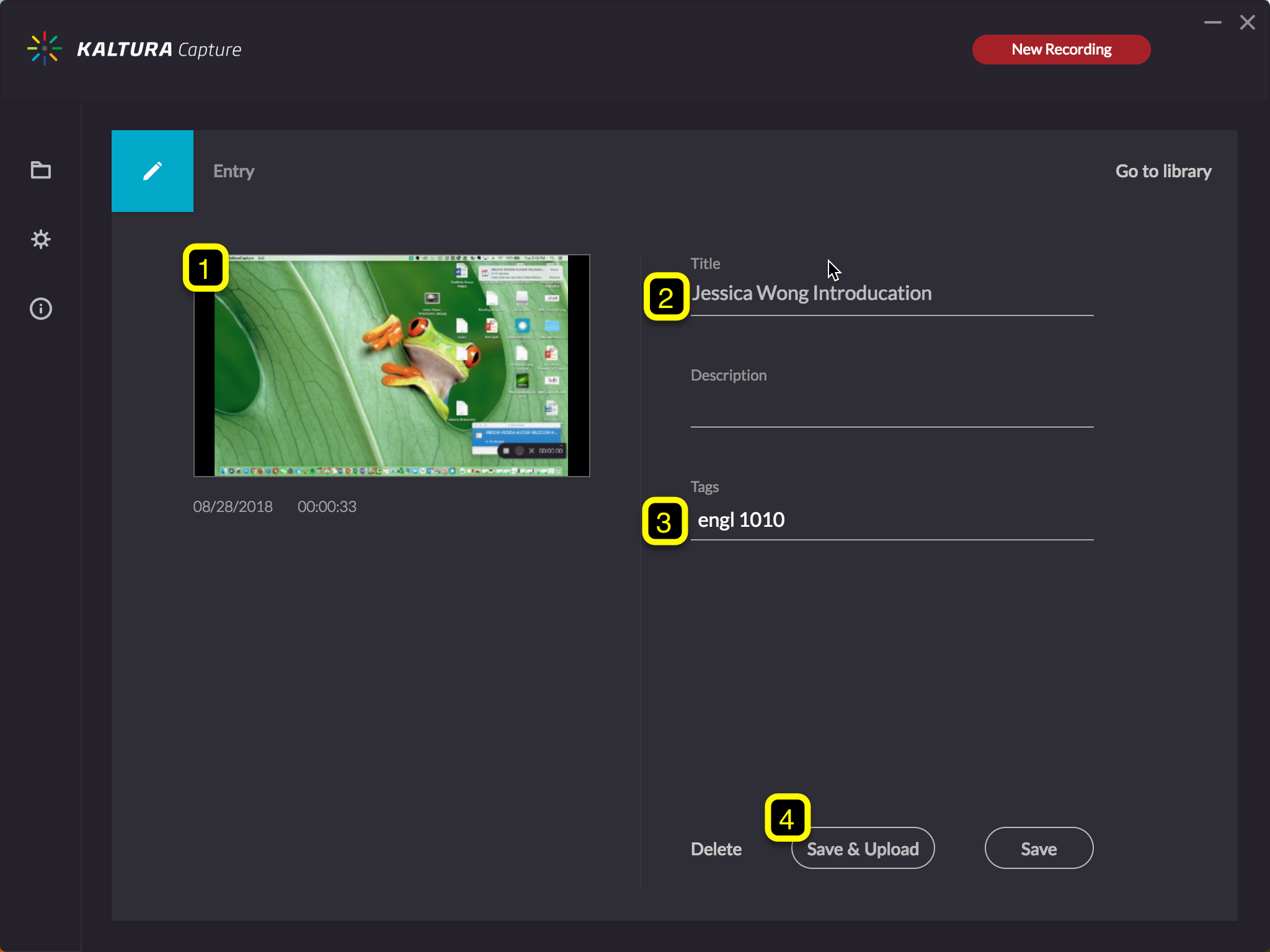Delete the current recording entry
Screen dimensions: 1270x952
point(716,848)
